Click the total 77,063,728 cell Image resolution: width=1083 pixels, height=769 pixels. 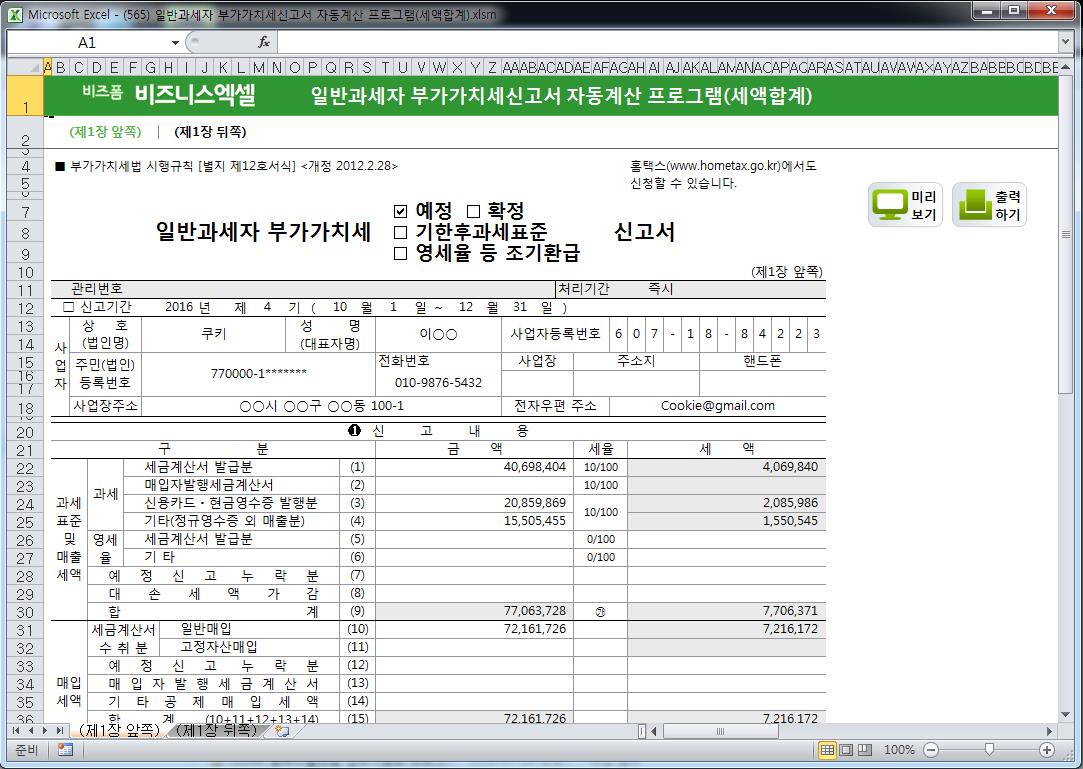coord(475,611)
